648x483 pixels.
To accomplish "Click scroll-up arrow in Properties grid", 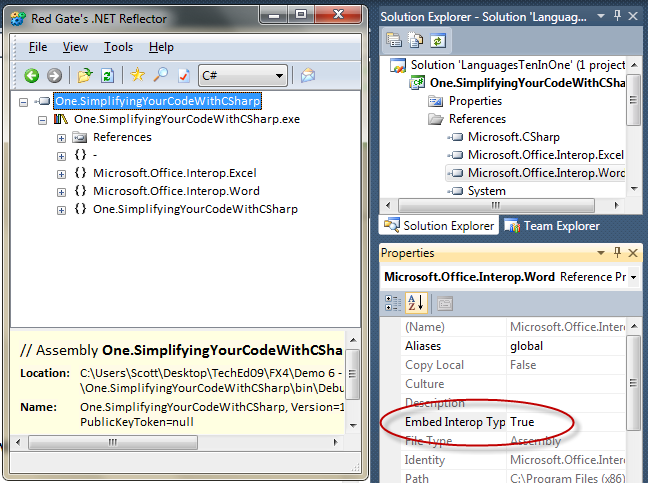I will point(634,326).
